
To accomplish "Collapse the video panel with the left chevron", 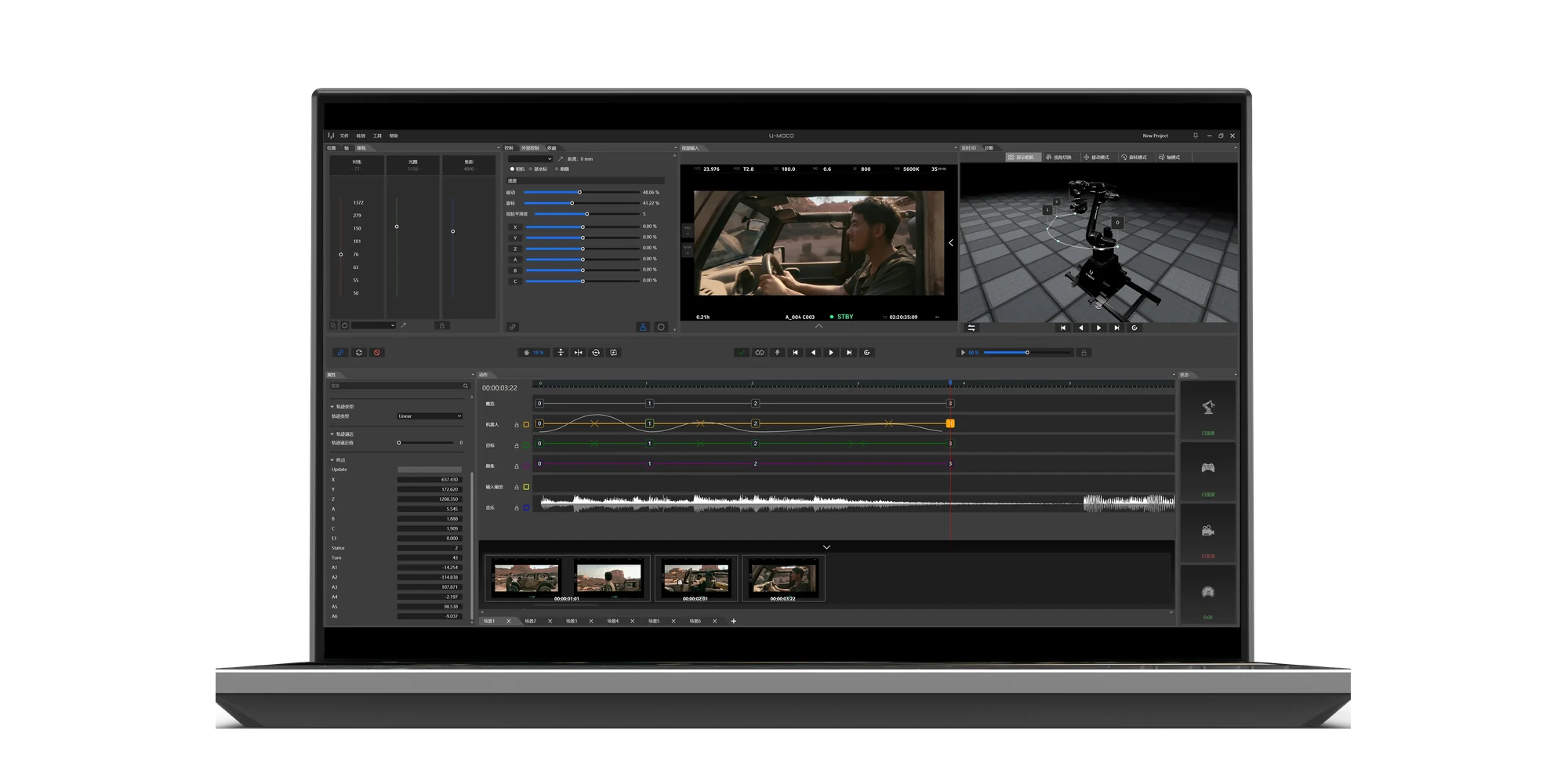I will (951, 243).
